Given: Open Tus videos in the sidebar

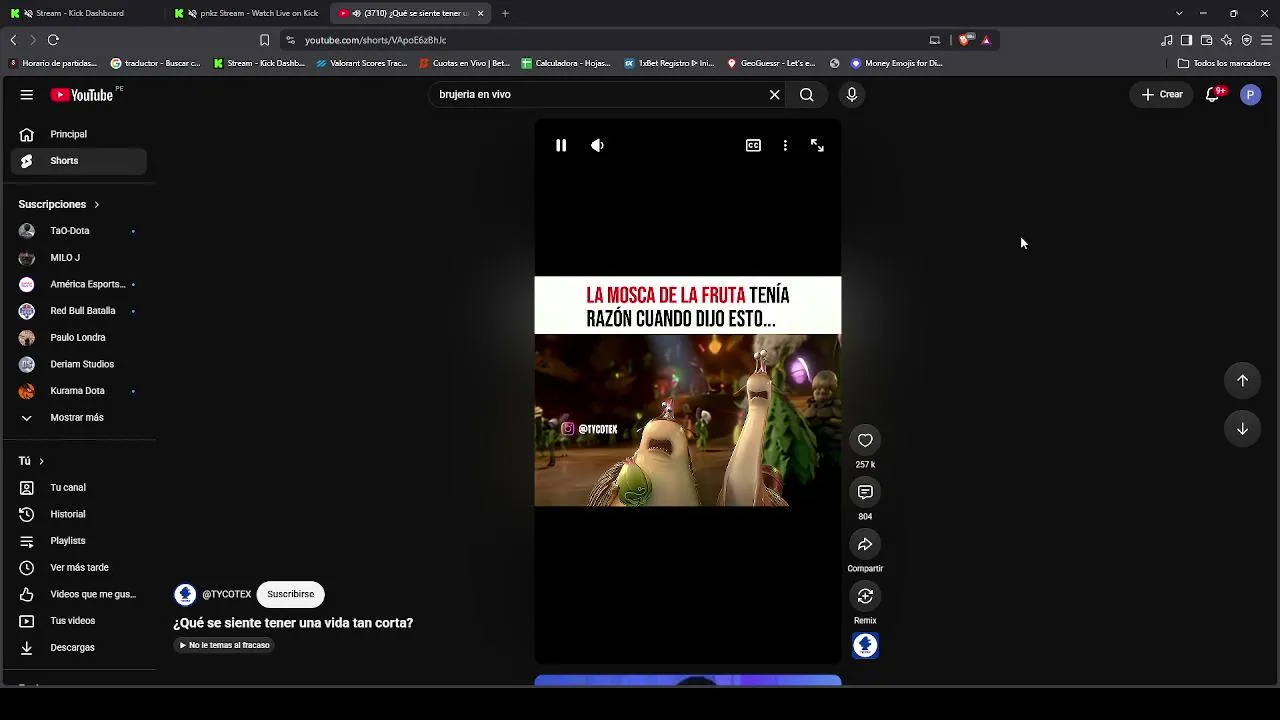Looking at the screenshot, I should coord(79,621).
